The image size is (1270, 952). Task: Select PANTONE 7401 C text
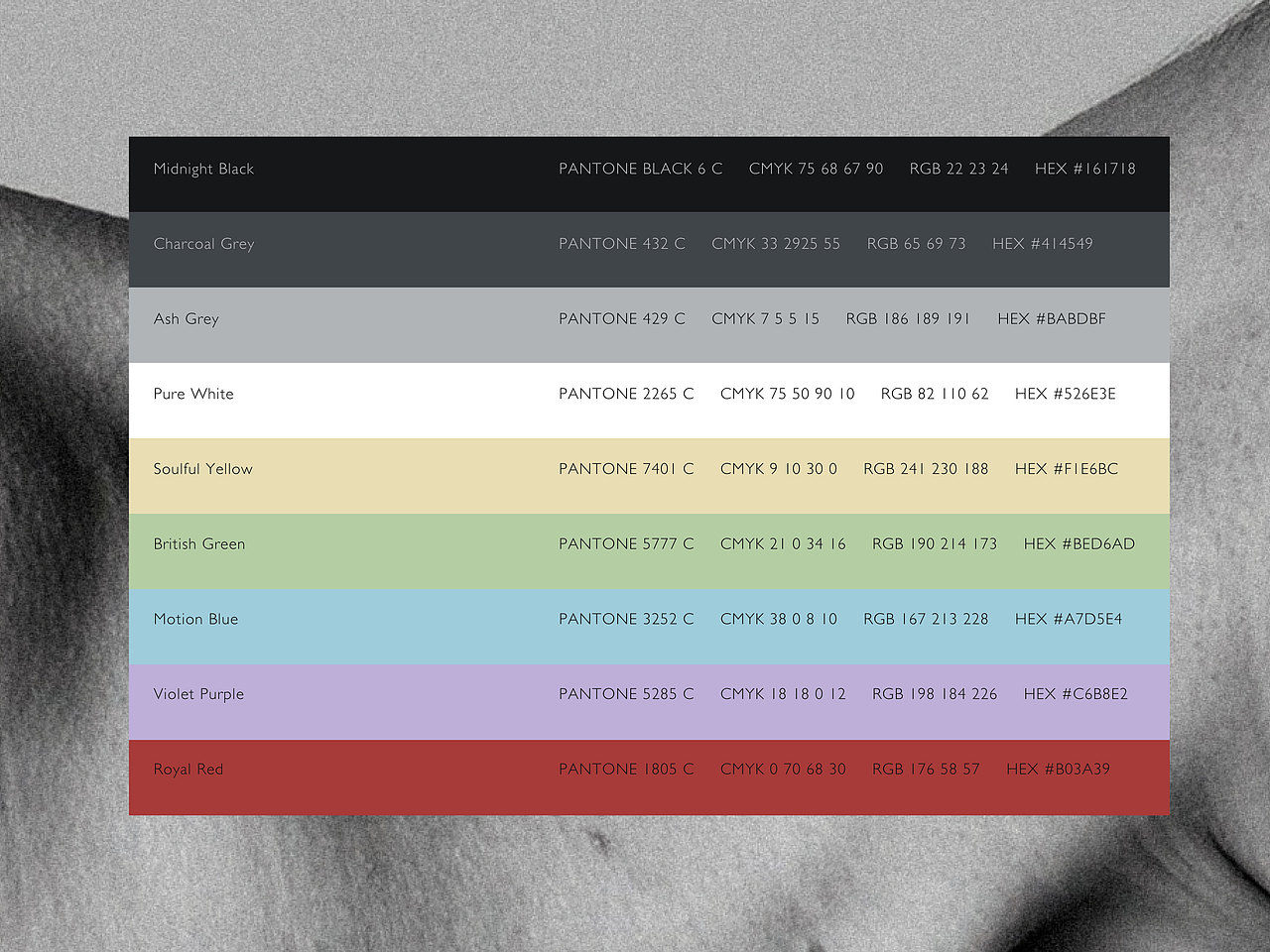pos(626,469)
